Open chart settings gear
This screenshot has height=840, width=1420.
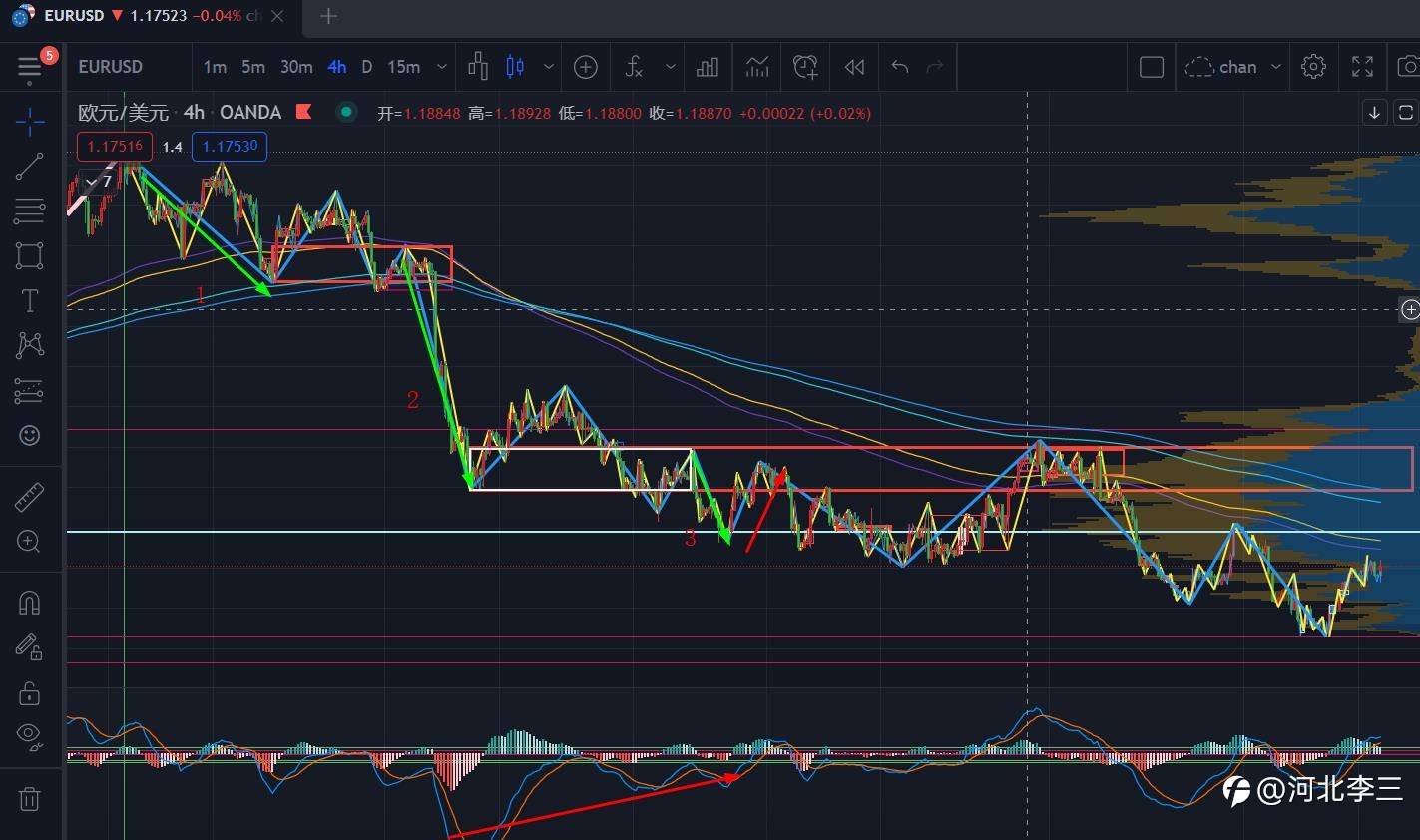click(1314, 67)
